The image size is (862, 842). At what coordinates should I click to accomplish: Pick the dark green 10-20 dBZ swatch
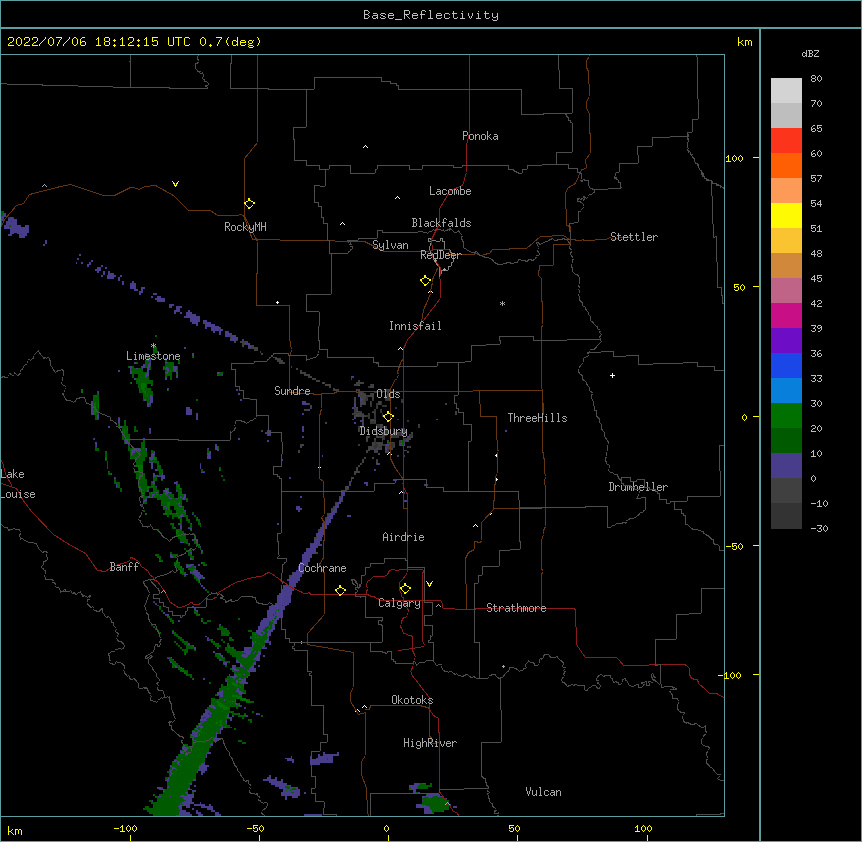coord(786,441)
